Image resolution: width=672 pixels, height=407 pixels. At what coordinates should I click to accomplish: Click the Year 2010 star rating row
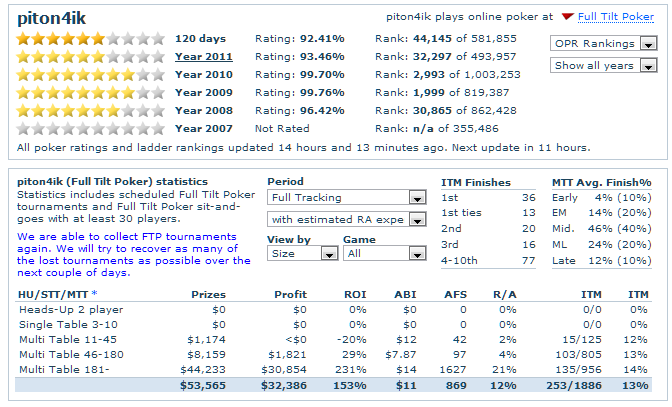pos(91,74)
